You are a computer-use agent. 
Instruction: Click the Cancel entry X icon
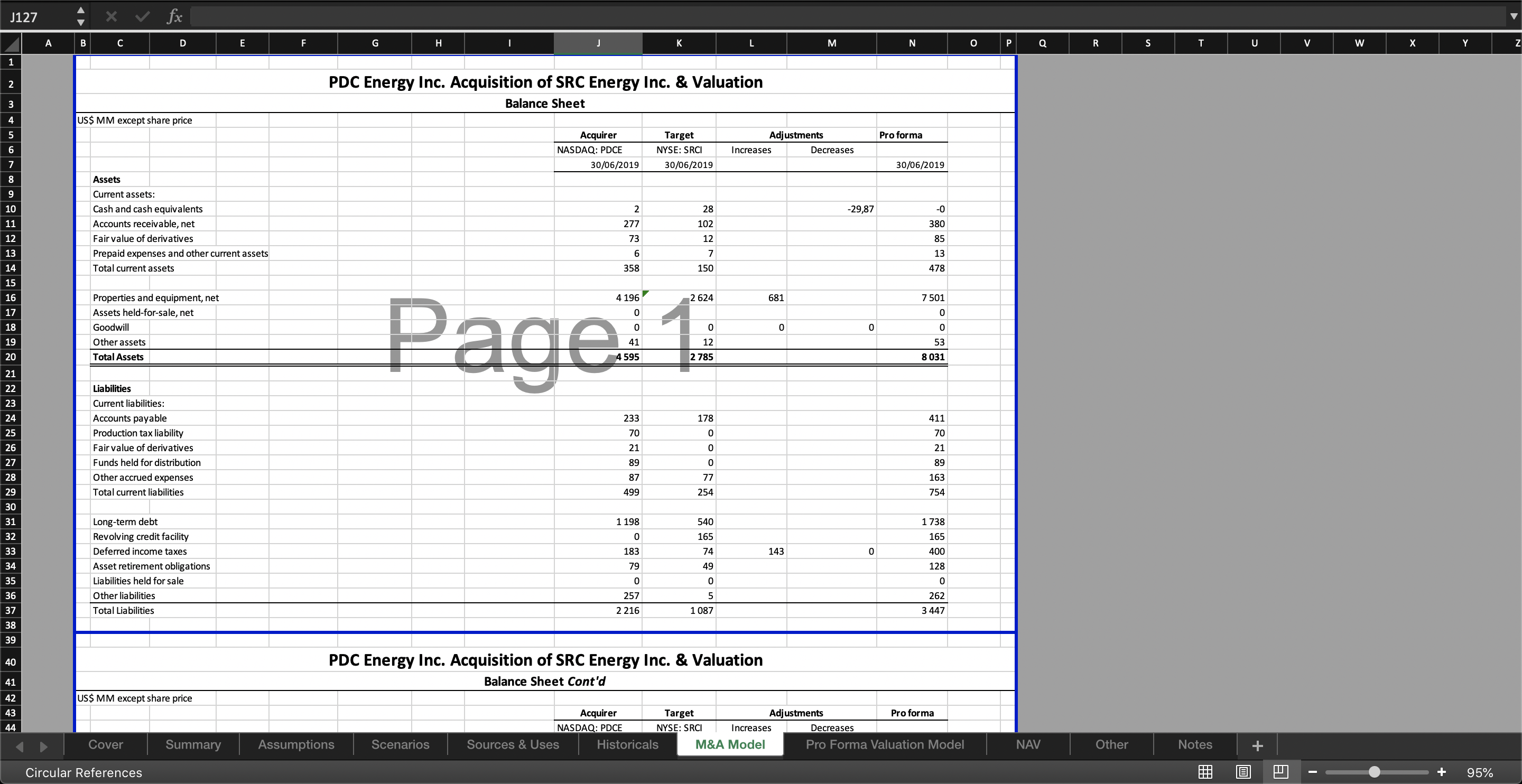click(x=111, y=16)
